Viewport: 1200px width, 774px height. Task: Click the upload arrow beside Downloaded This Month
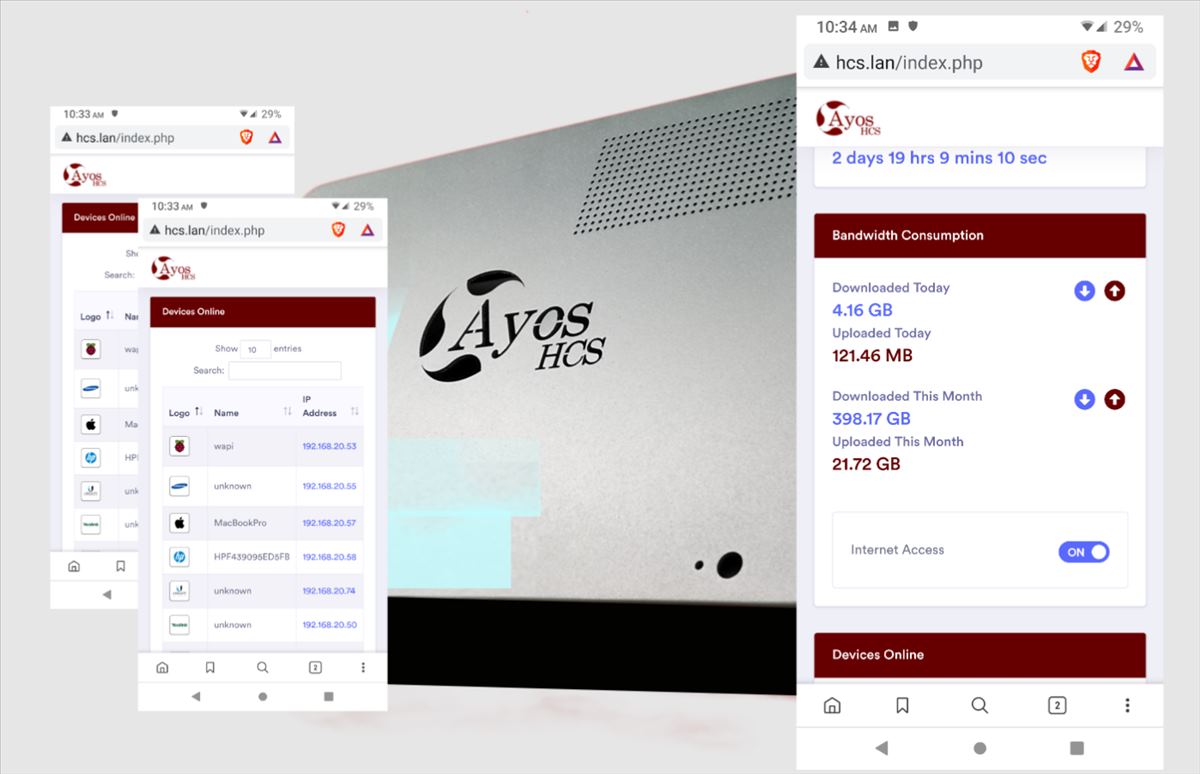point(1114,400)
